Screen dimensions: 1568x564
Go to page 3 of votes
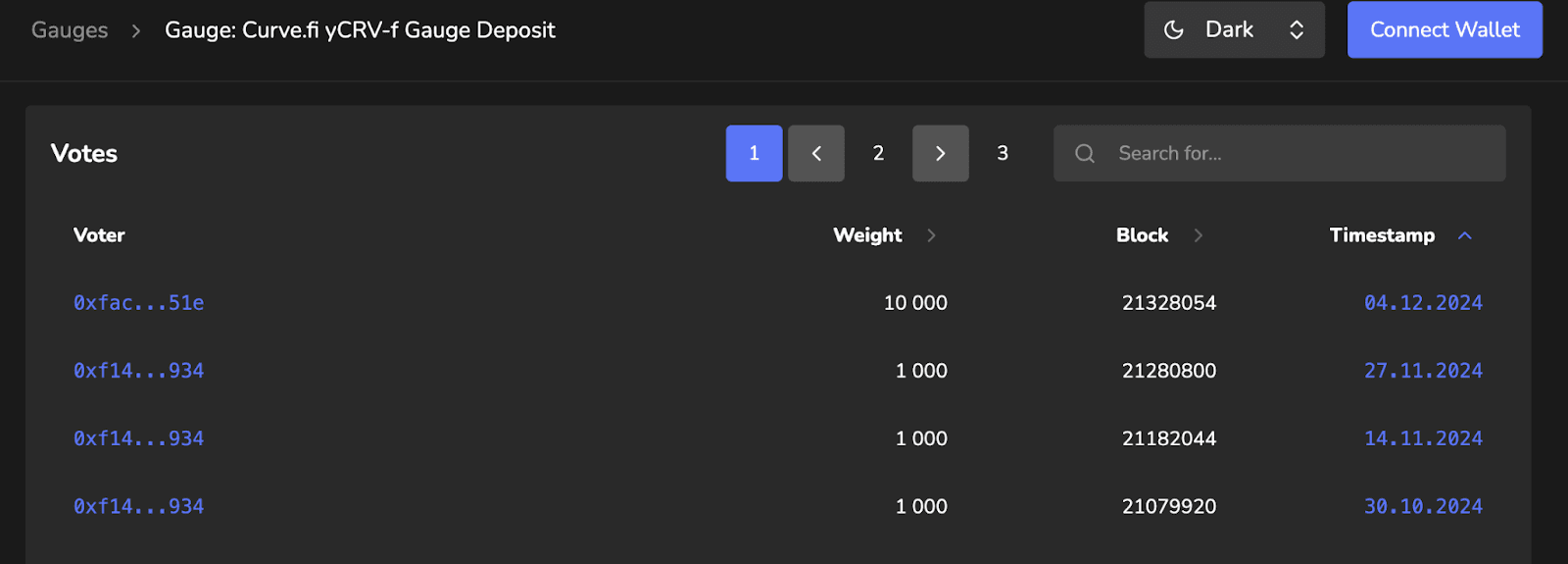pyautogui.click(x=1003, y=153)
